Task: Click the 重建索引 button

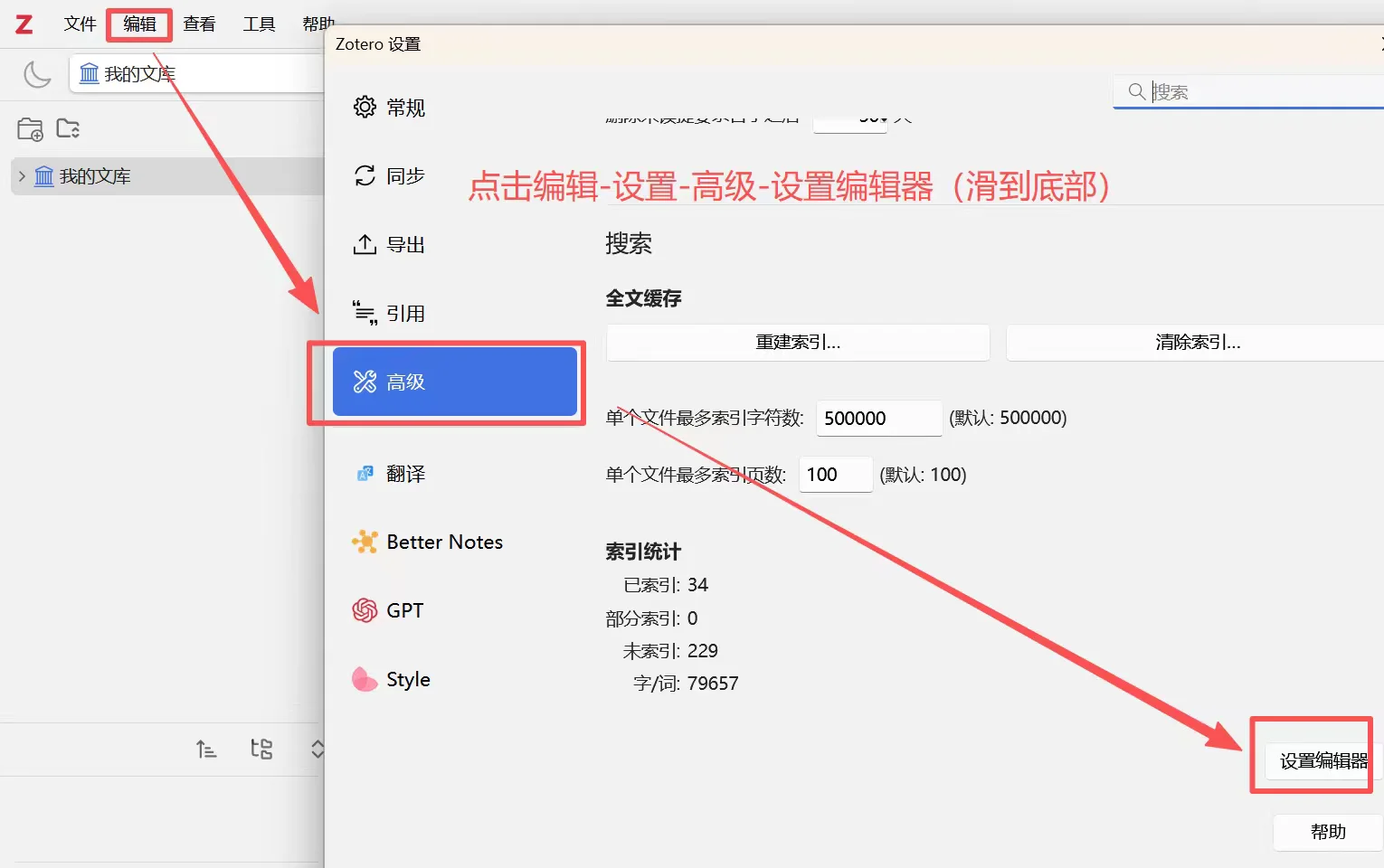Action: coord(797,343)
